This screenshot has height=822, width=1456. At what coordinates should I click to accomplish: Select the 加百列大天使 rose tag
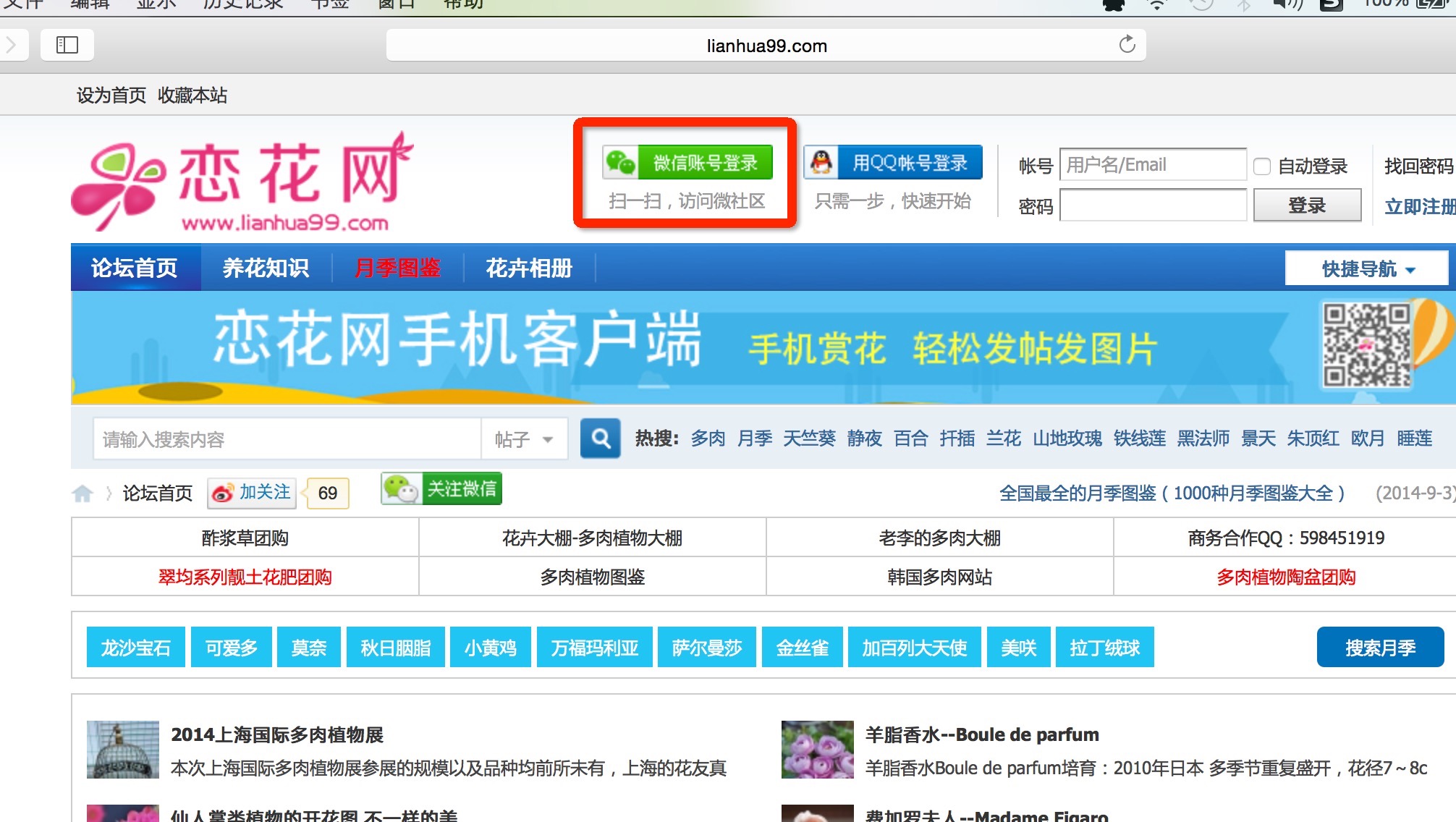[x=915, y=647]
